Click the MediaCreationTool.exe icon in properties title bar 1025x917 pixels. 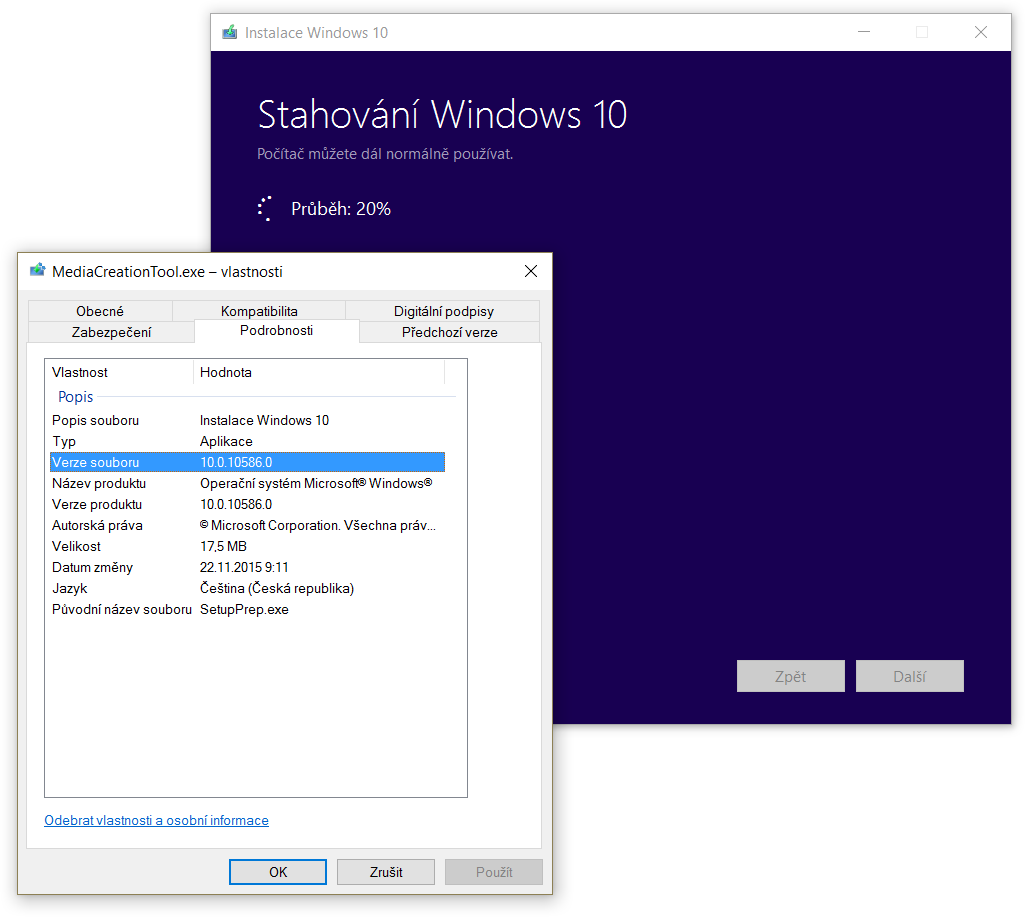tap(37, 271)
